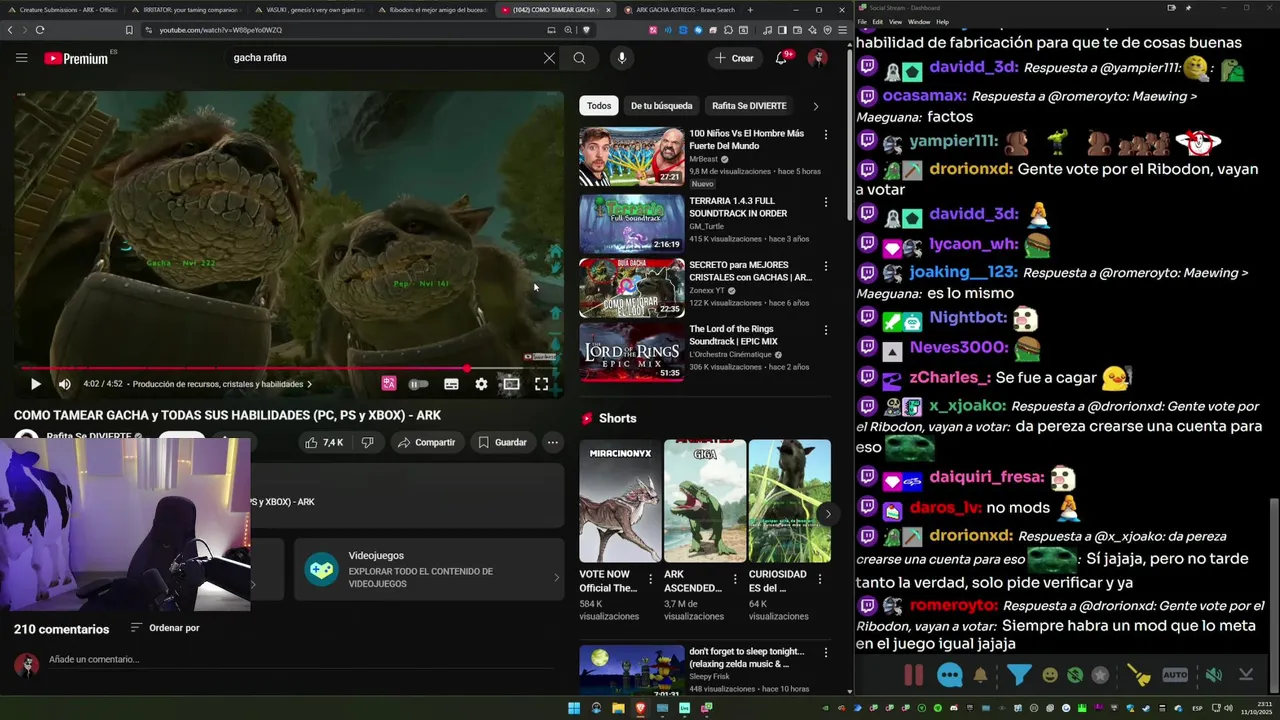Select the 'De tu búsqueda' chip
The width and height of the screenshot is (1280, 720).
pos(661,106)
